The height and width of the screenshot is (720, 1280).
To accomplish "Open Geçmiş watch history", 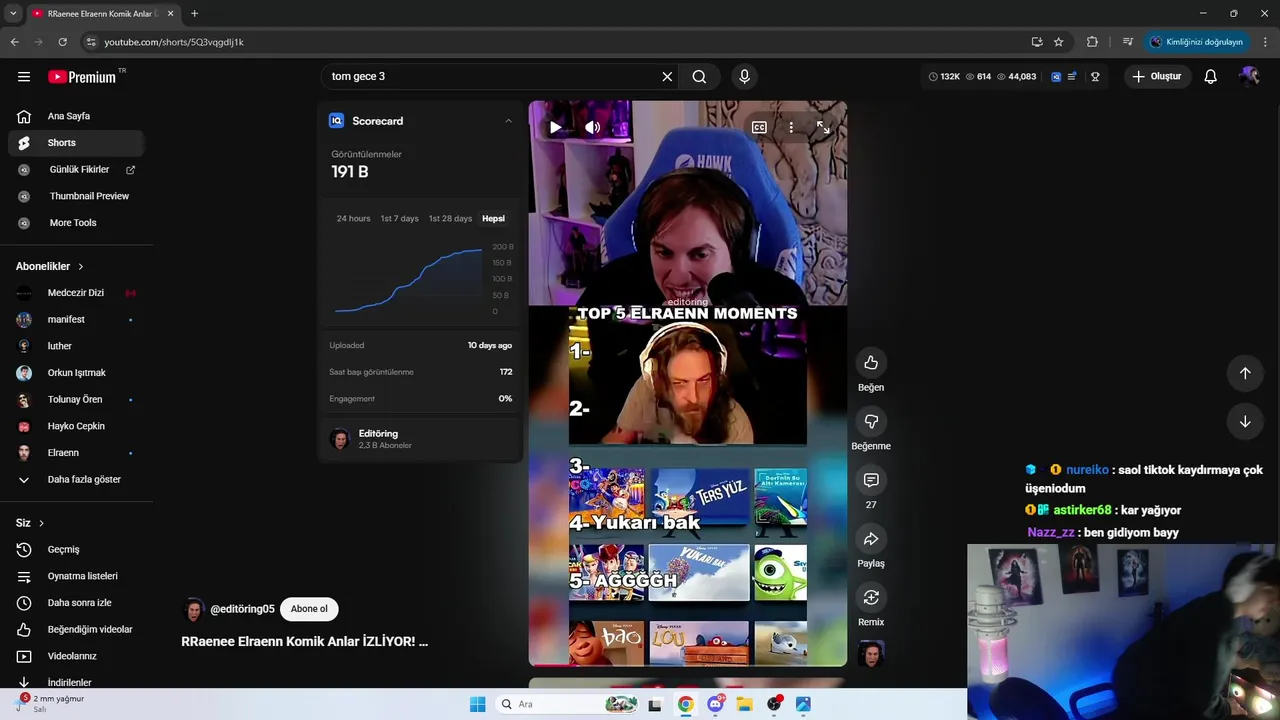I will (76, 550).
